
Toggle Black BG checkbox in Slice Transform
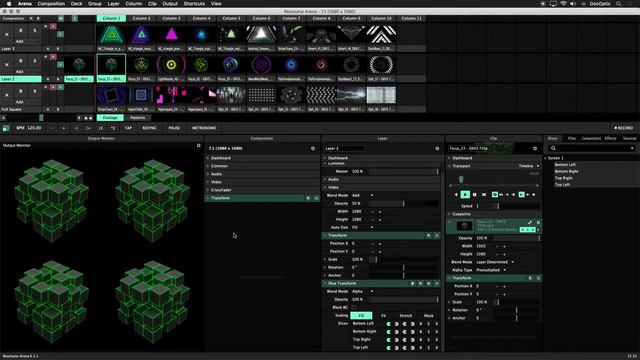click(354, 307)
